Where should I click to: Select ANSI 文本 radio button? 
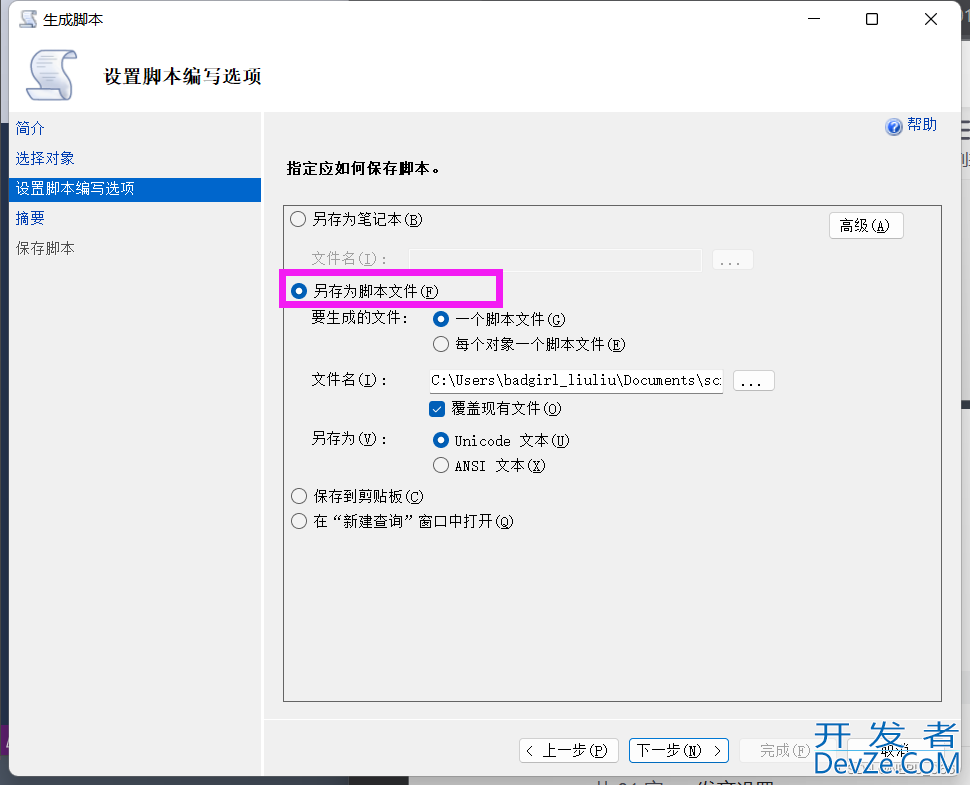(440, 465)
